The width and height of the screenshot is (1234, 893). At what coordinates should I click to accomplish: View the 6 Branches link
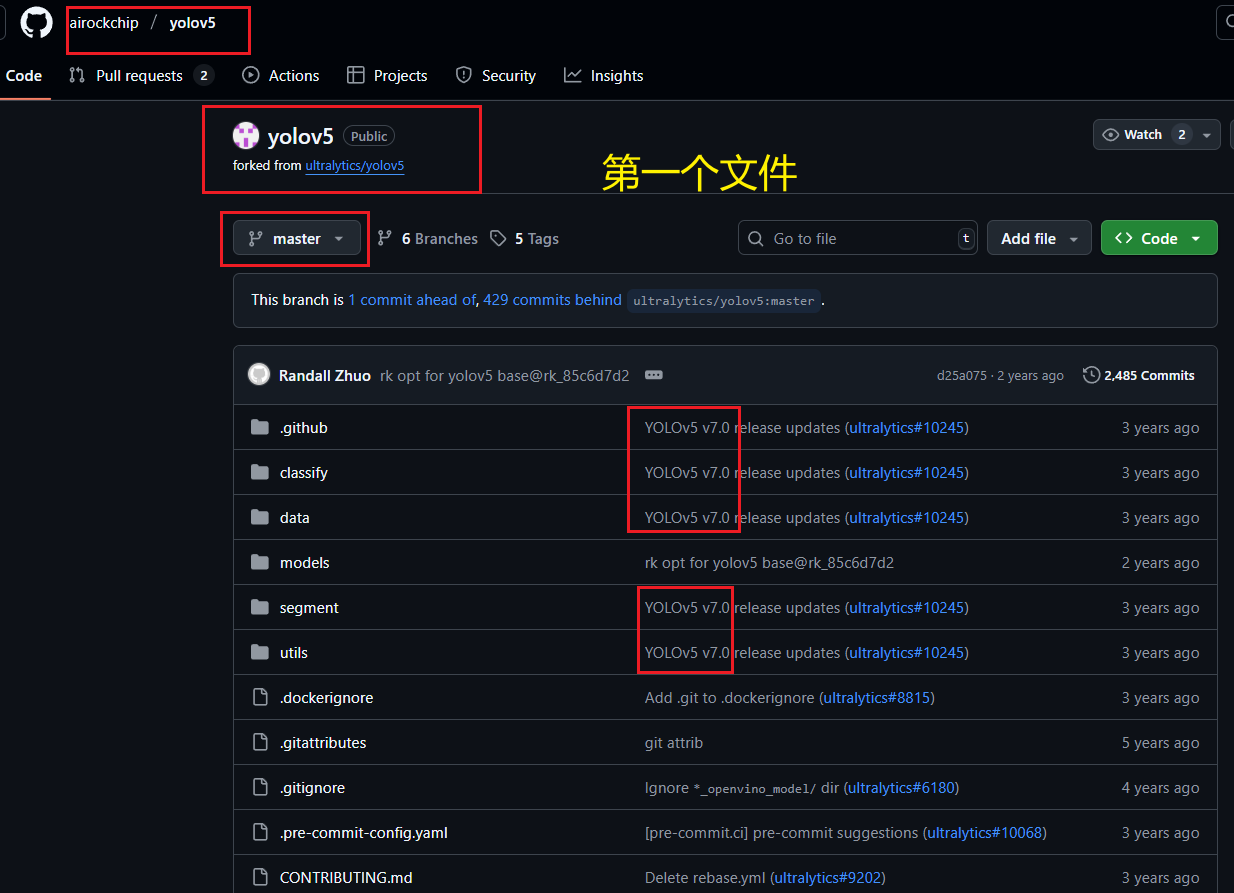click(428, 239)
